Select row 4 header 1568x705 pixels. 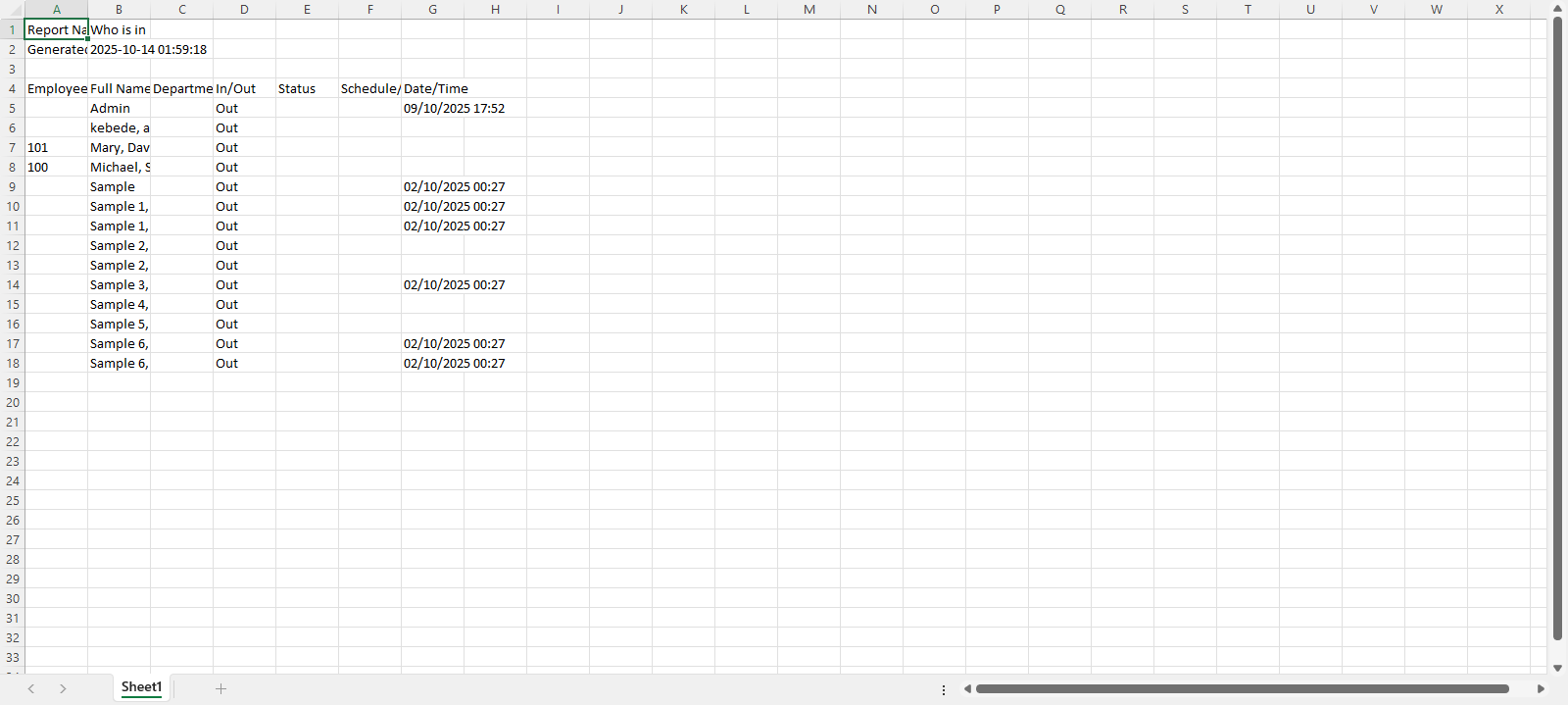[x=13, y=88]
